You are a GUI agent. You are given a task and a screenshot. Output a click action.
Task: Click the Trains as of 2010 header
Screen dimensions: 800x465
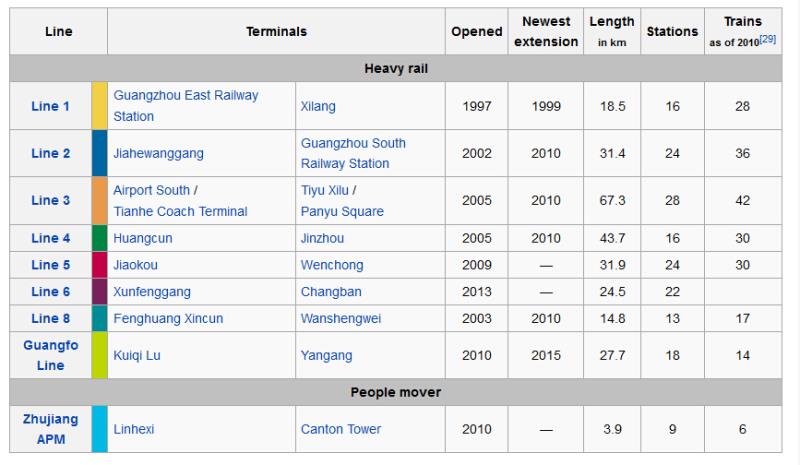click(743, 32)
